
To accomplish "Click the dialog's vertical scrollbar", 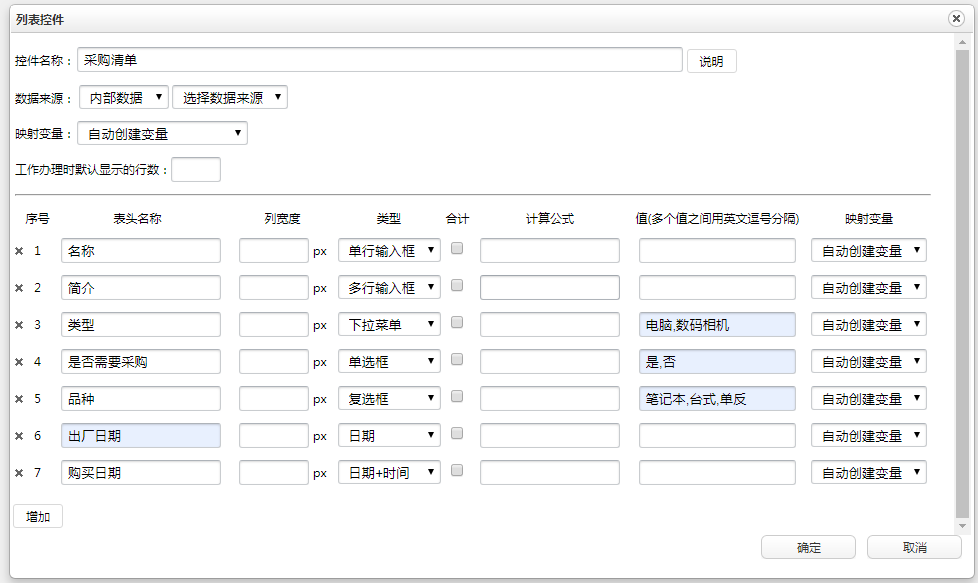I will click(962, 280).
